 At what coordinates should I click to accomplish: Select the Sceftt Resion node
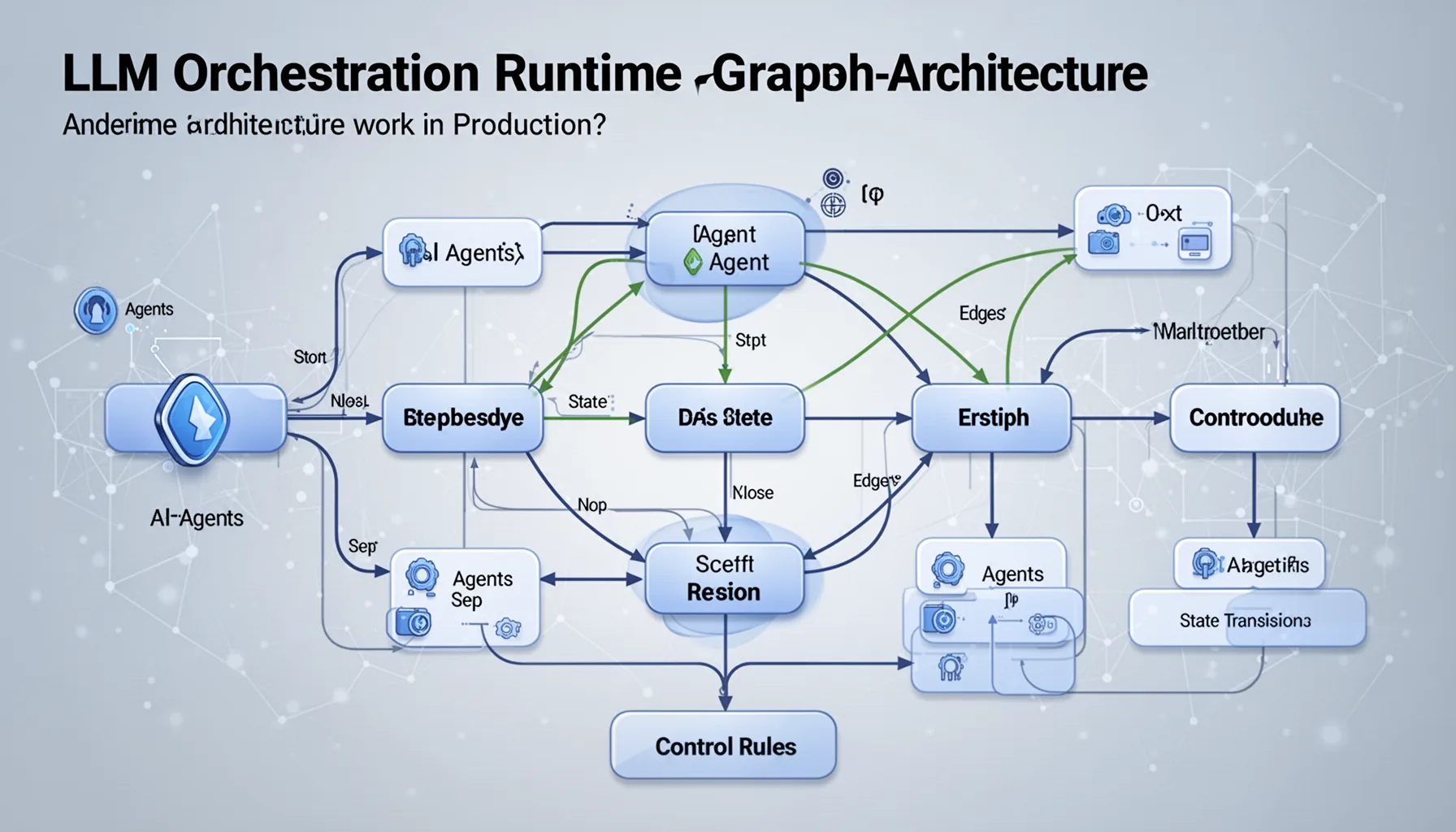coord(723,578)
